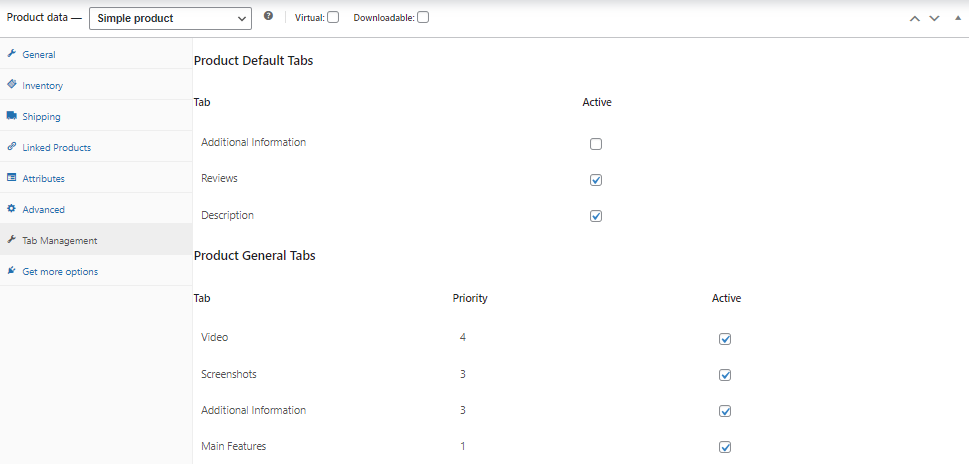Go to the Linked Products section
969x464 pixels.
[x=56, y=148]
